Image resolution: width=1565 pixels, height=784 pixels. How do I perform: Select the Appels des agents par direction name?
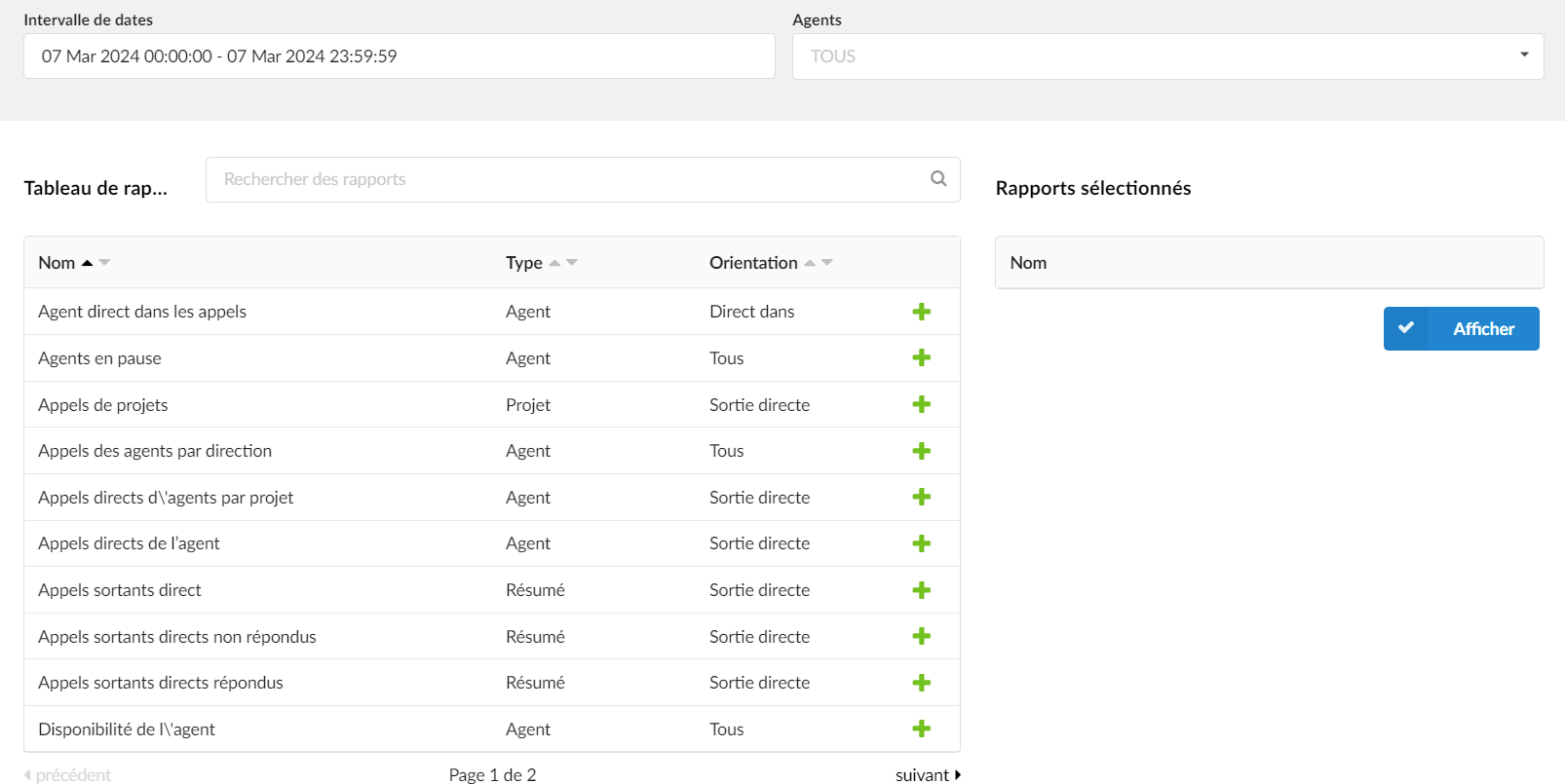[155, 451]
